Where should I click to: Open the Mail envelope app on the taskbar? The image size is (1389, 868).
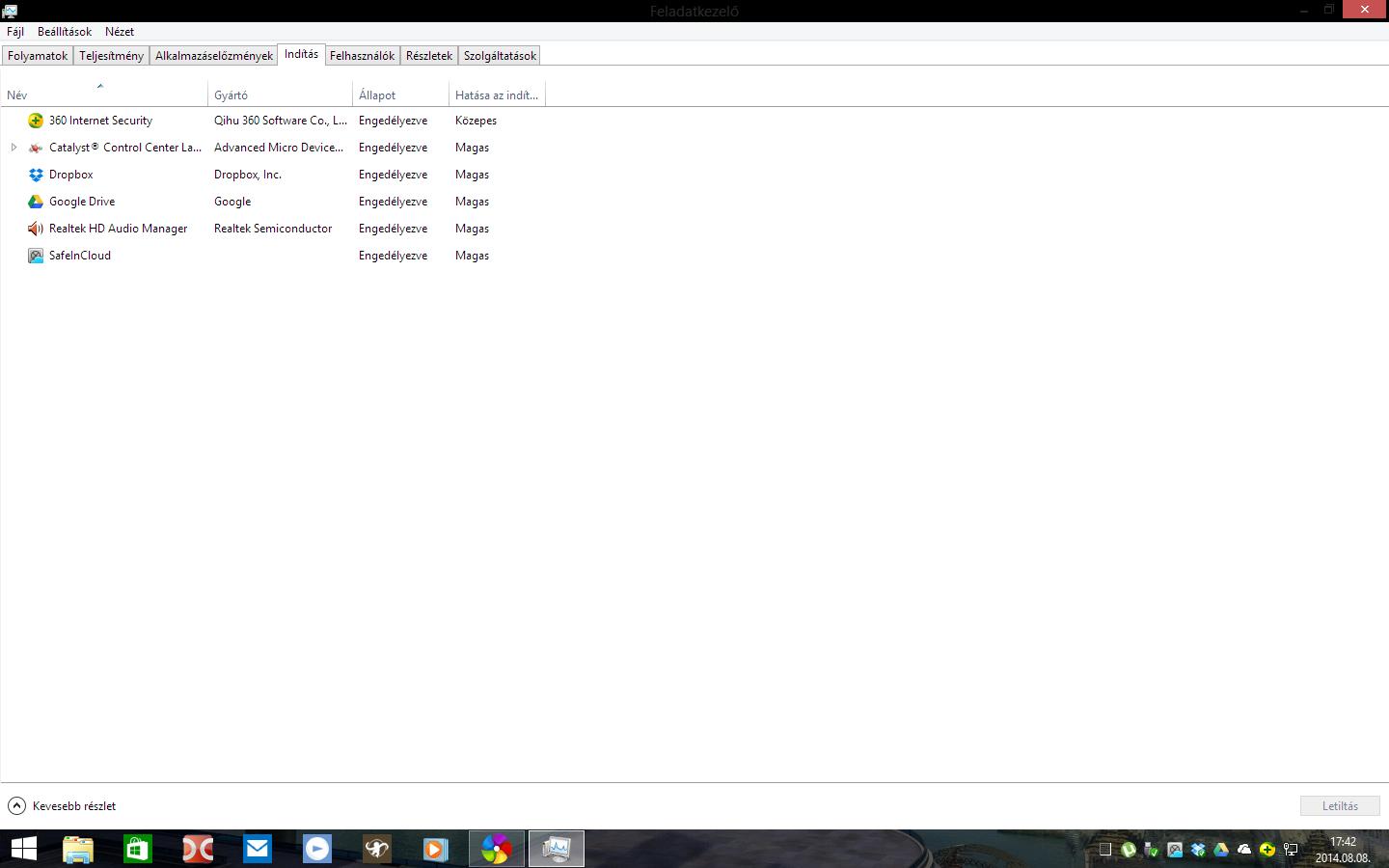coord(258,849)
